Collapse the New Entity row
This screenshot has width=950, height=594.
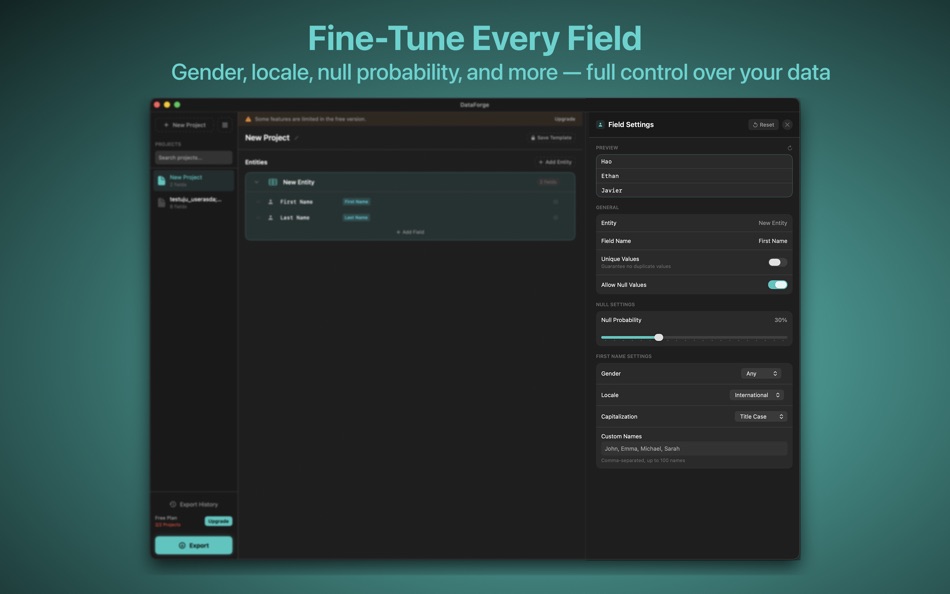click(x=257, y=182)
